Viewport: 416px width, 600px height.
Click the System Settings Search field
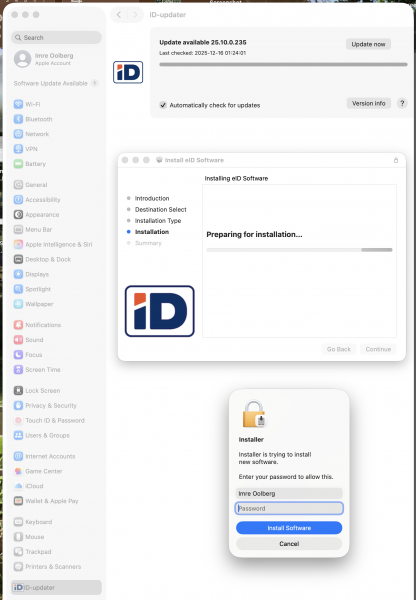(56, 38)
